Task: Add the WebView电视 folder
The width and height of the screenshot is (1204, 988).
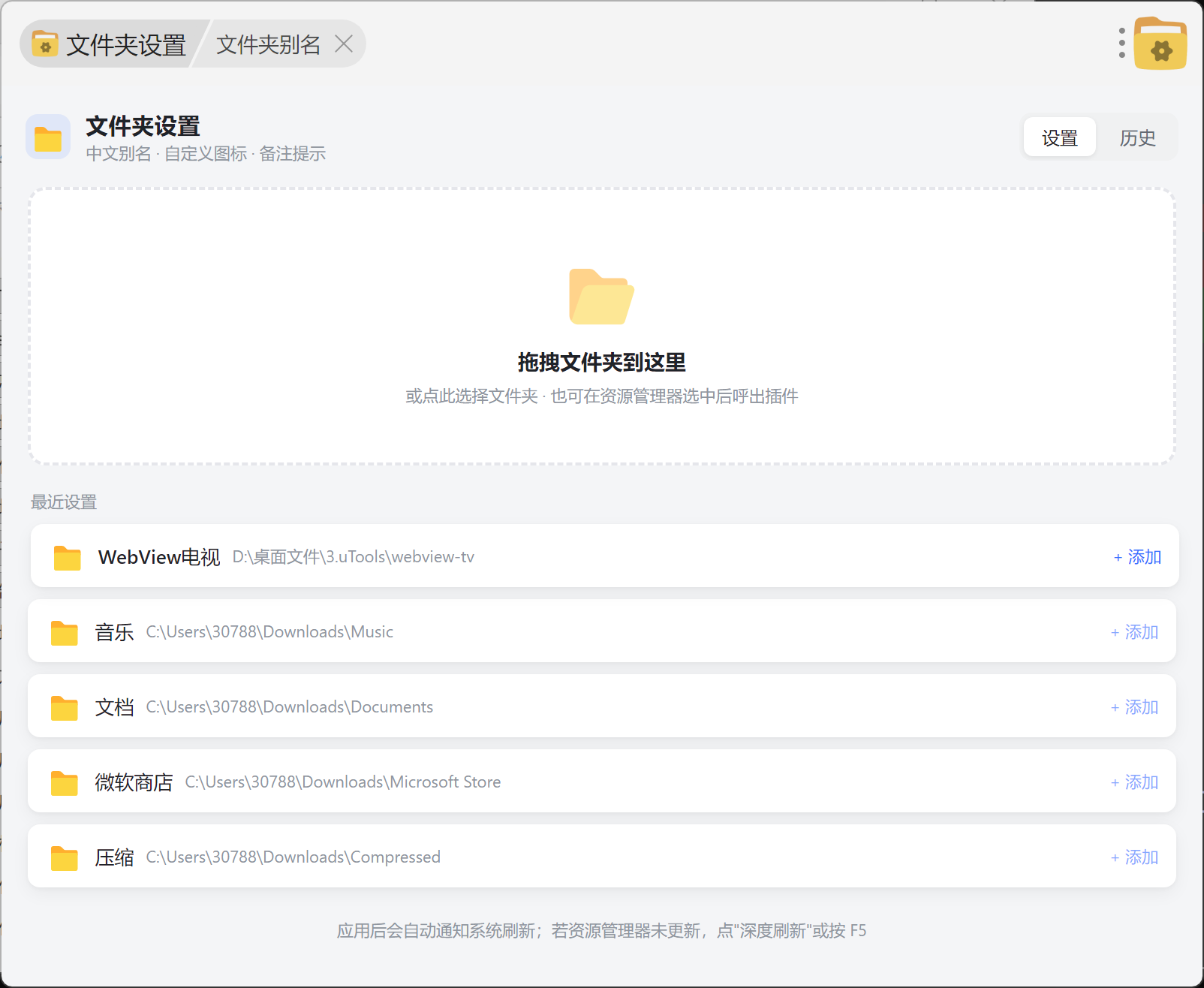Action: click(1137, 556)
